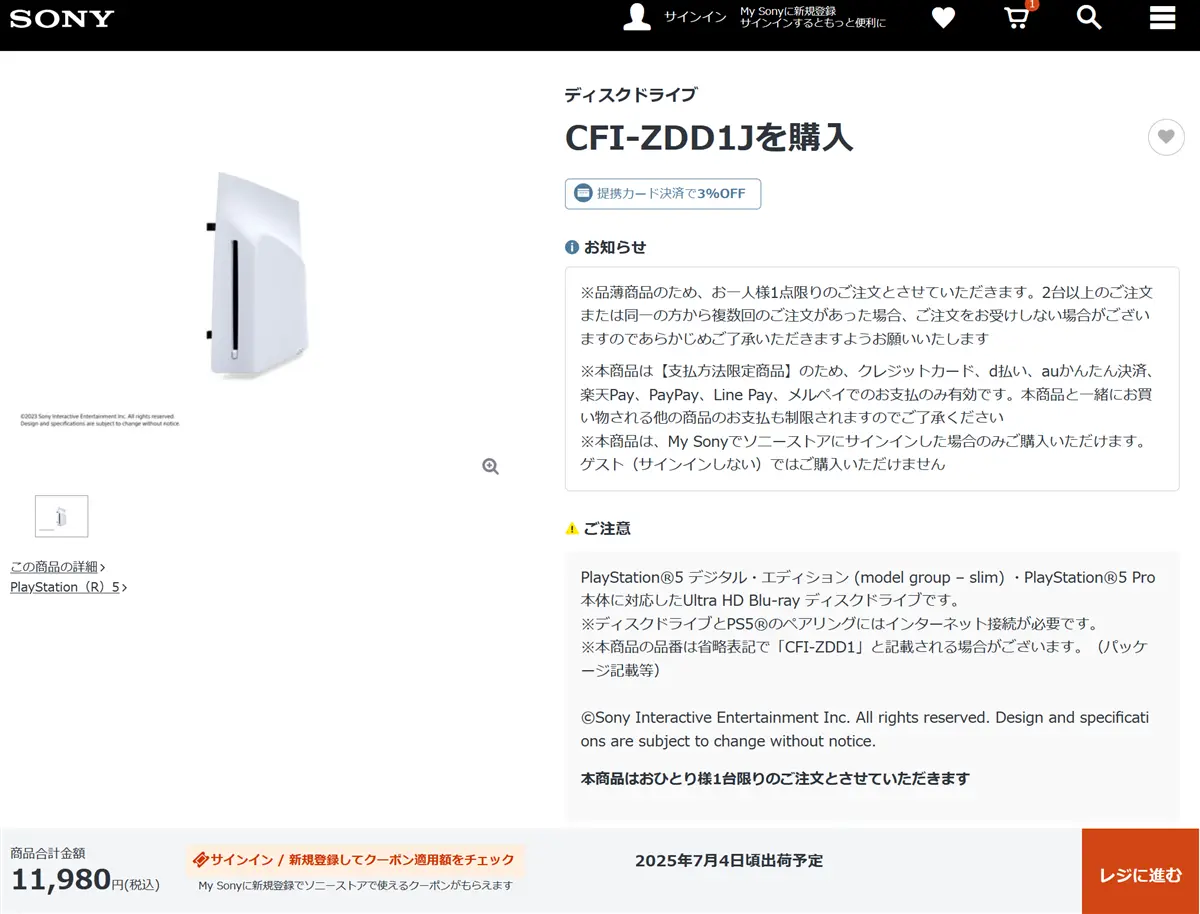The image size is (1200, 914).
Task: Select the product thumbnail image
Action: [x=61, y=516]
